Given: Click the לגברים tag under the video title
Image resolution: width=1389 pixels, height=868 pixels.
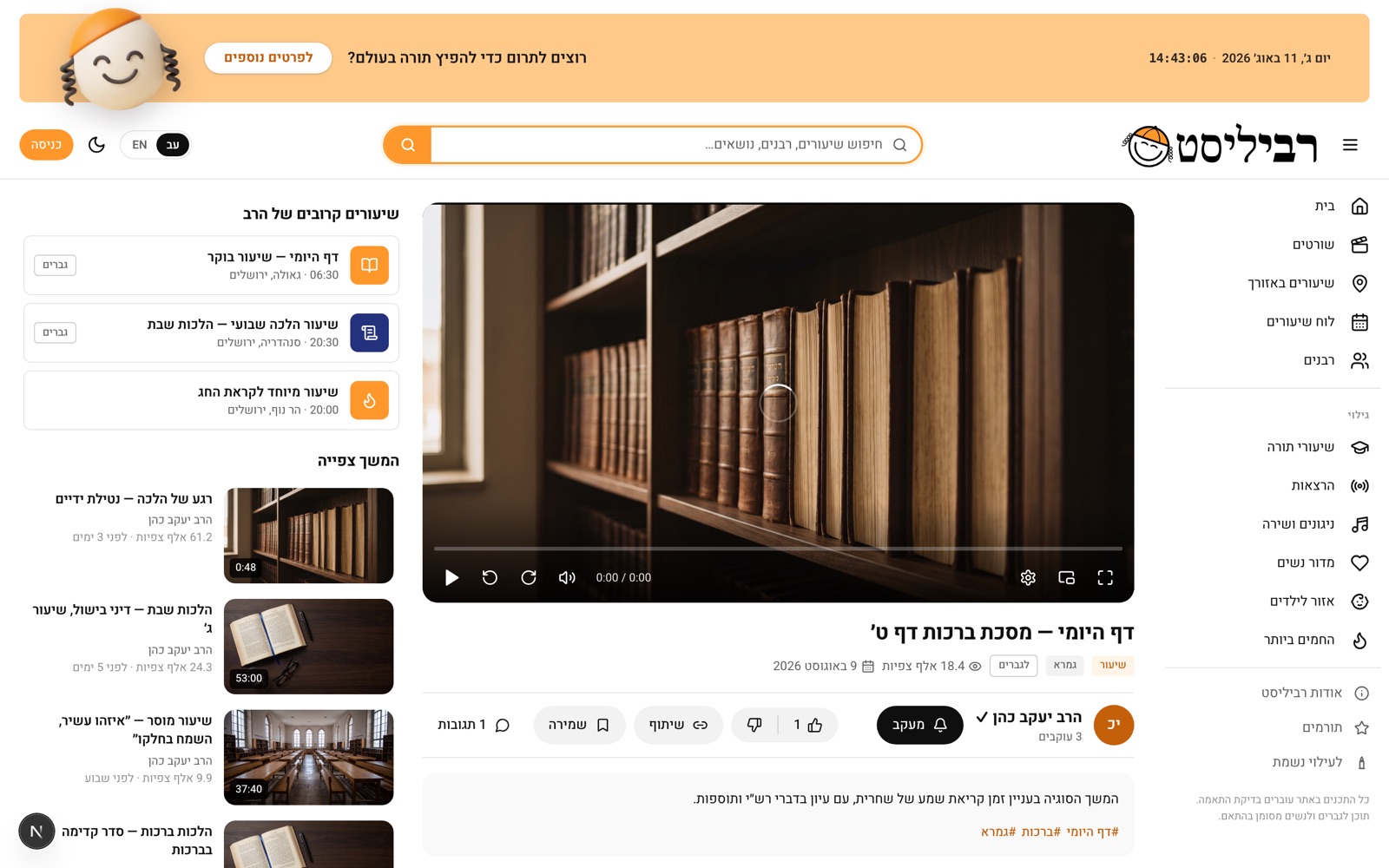Looking at the screenshot, I should [1014, 665].
